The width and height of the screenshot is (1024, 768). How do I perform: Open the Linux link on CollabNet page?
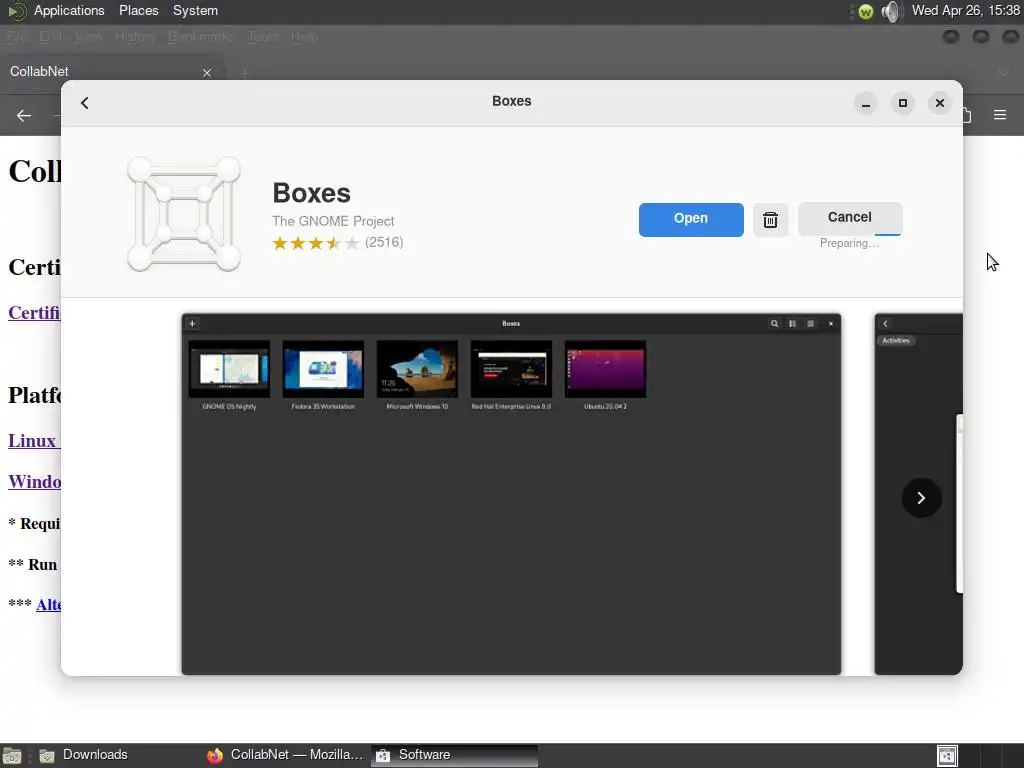click(x=34, y=441)
